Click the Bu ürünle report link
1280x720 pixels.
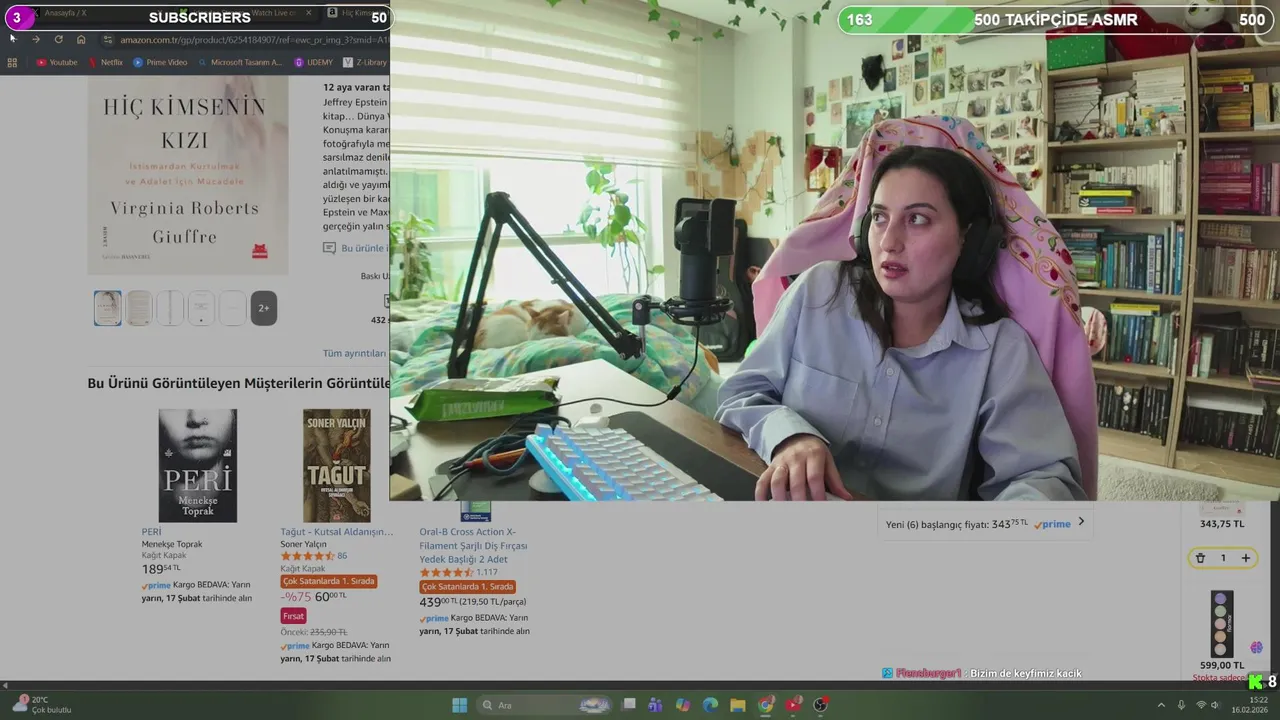(x=356, y=248)
